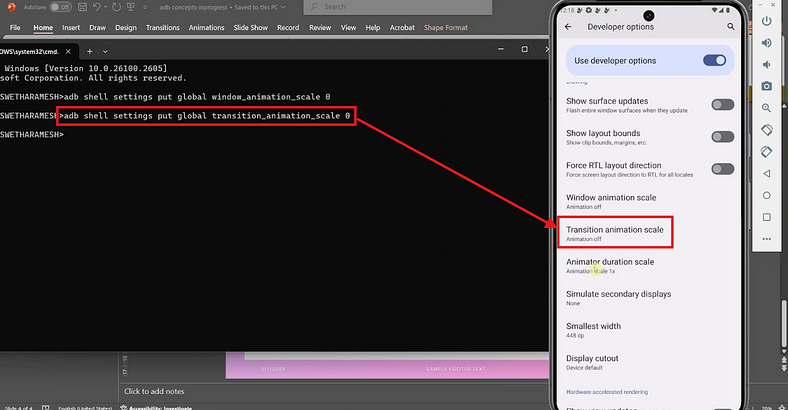788x410 pixels.
Task: Enable Force RTL layout direction toggle
Action: coord(722,169)
